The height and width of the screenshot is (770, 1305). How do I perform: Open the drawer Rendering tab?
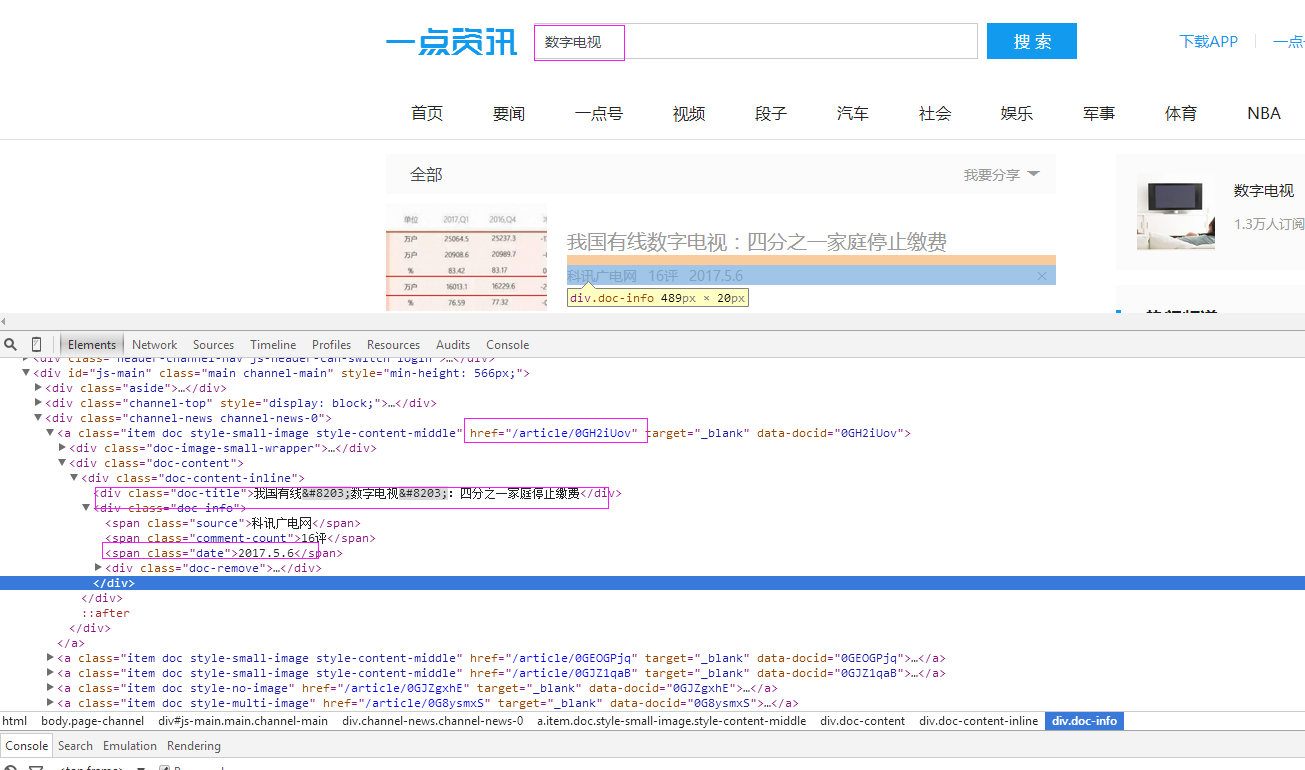[194, 746]
